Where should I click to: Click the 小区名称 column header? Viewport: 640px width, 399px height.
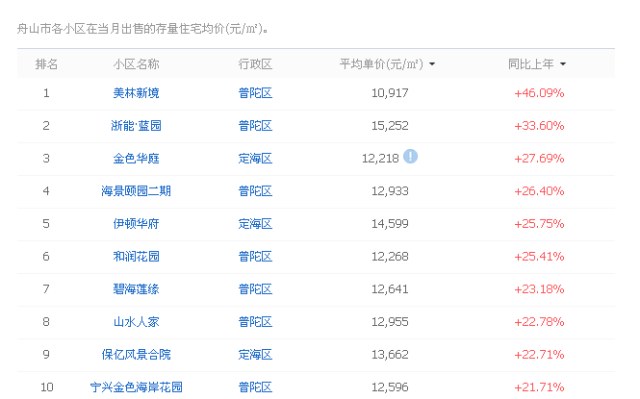tap(136, 64)
